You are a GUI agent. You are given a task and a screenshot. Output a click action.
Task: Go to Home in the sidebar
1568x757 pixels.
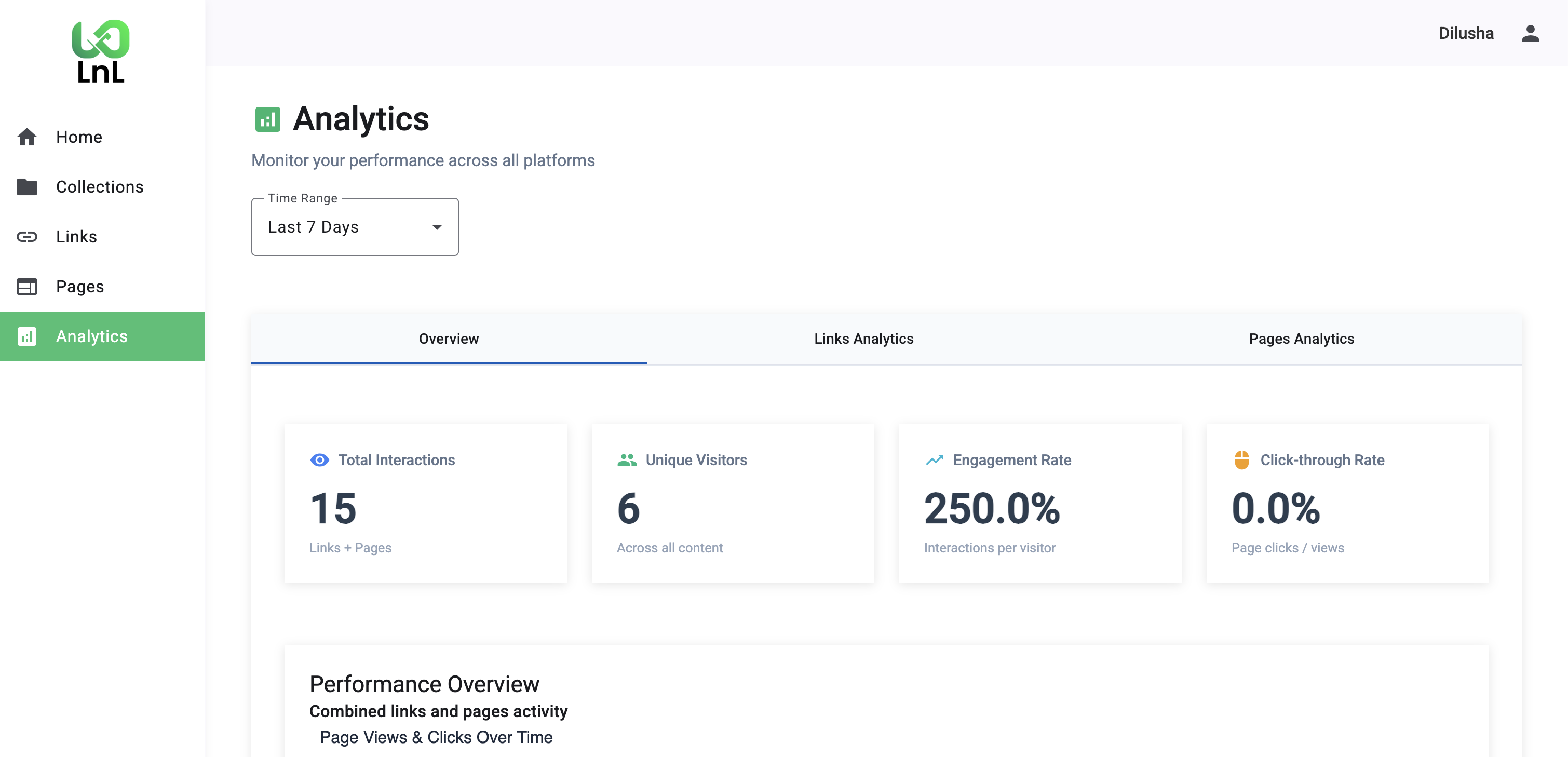(x=102, y=137)
